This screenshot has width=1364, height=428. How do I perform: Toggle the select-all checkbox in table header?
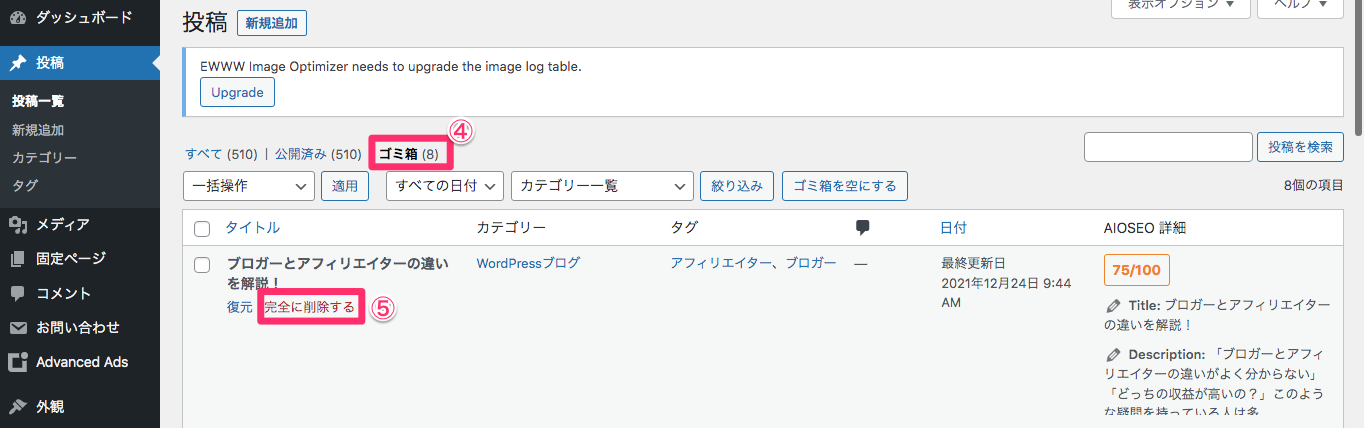[202, 228]
